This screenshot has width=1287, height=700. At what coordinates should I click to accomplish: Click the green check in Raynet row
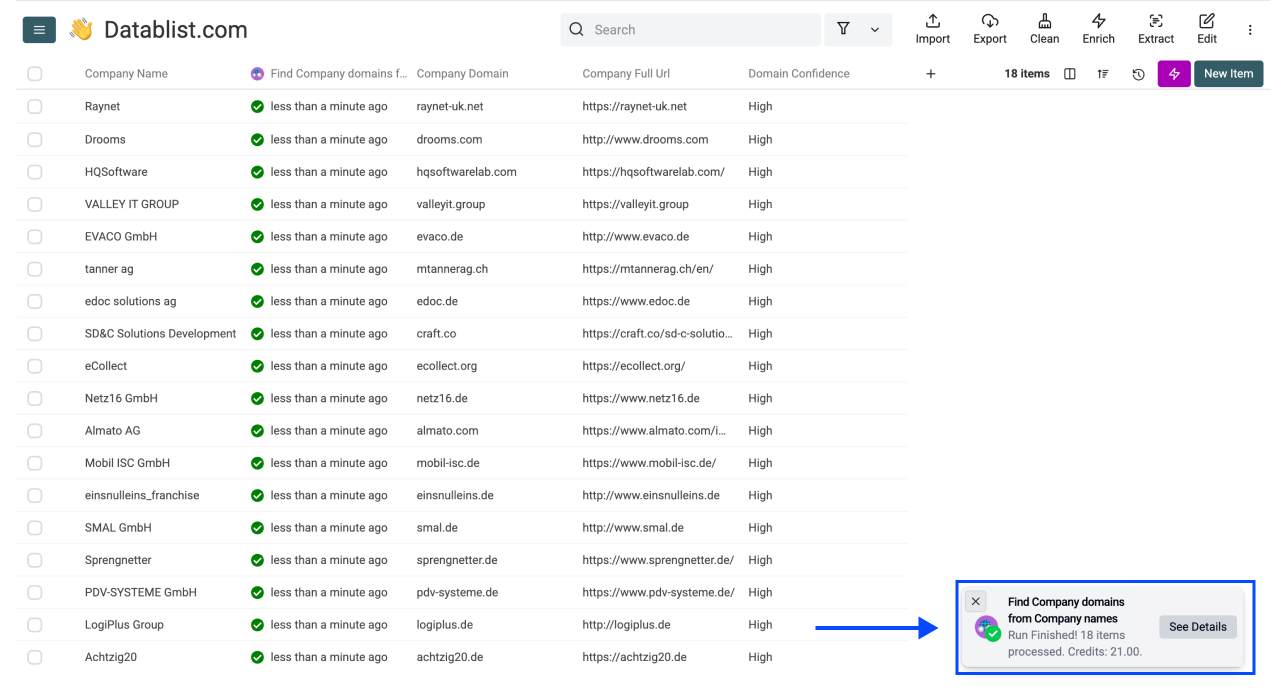click(258, 106)
